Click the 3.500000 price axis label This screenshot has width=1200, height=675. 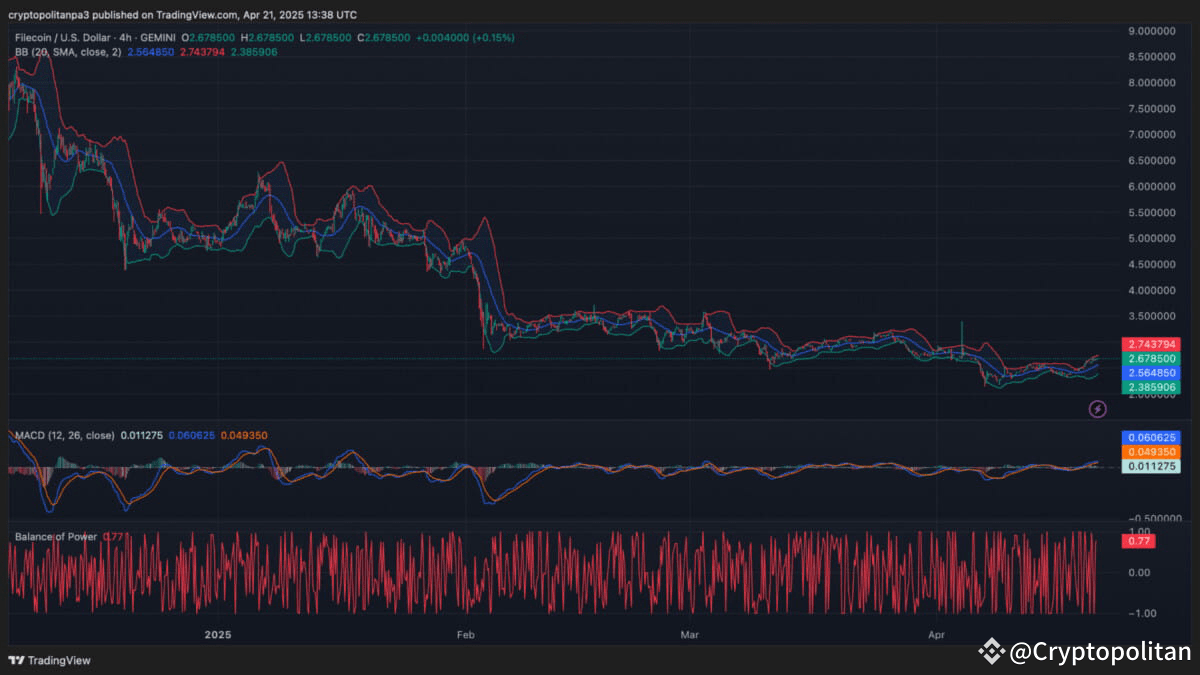pyautogui.click(x=1152, y=316)
